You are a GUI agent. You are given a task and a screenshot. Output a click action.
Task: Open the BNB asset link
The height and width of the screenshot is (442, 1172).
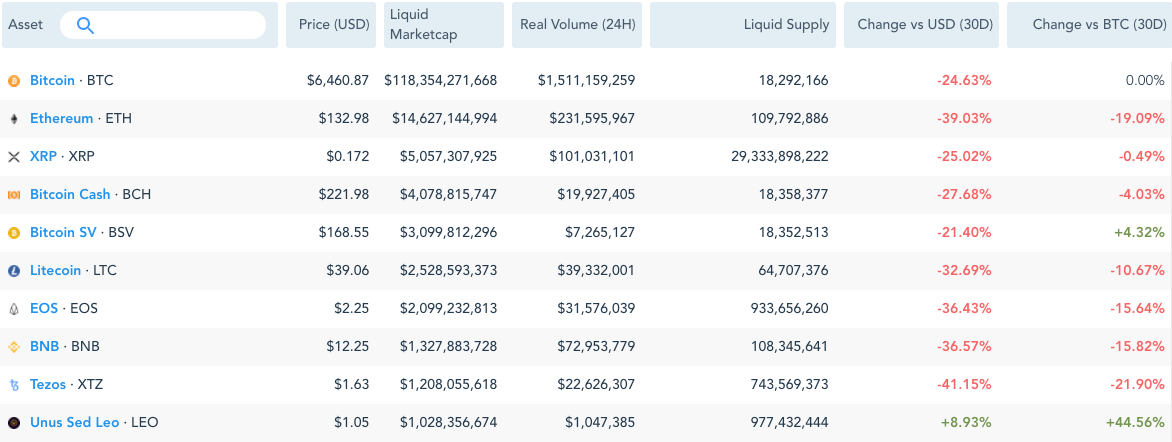pyautogui.click(x=45, y=346)
